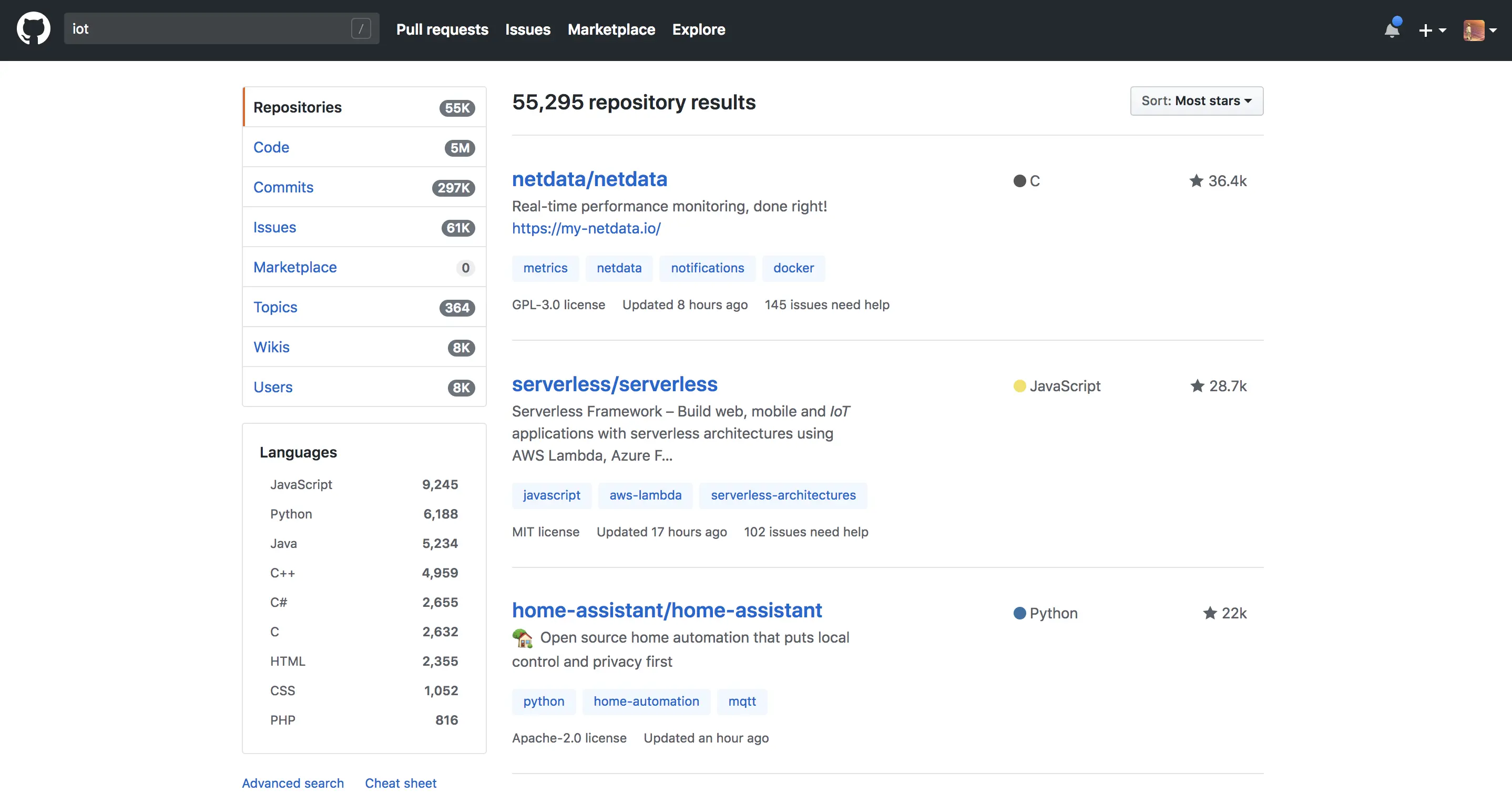Click the slash shortcut key icon

pyautogui.click(x=361, y=29)
